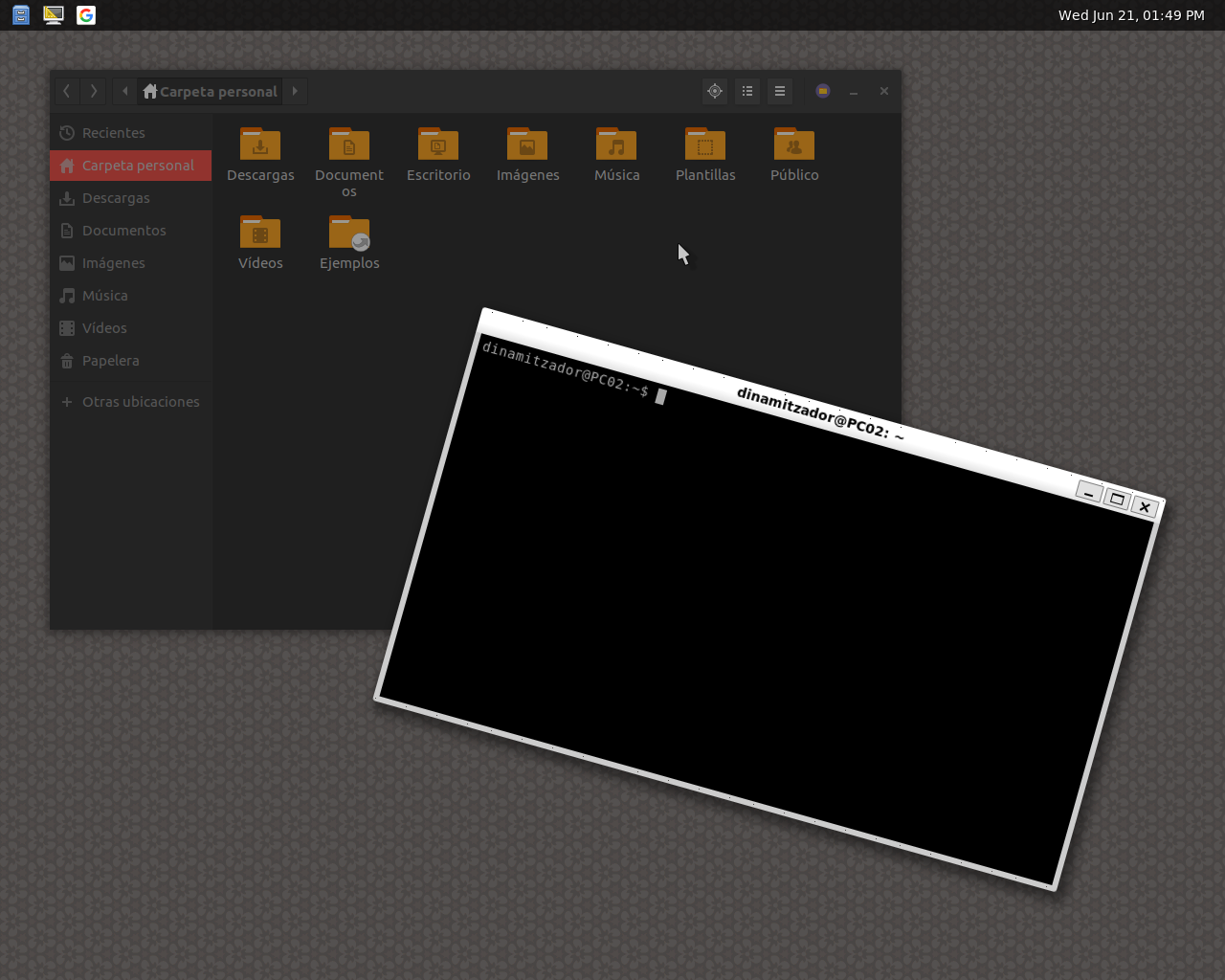Switch to icon grid view
The image size is (1225, 980).
pyautogui.click(x=746, y=90)
